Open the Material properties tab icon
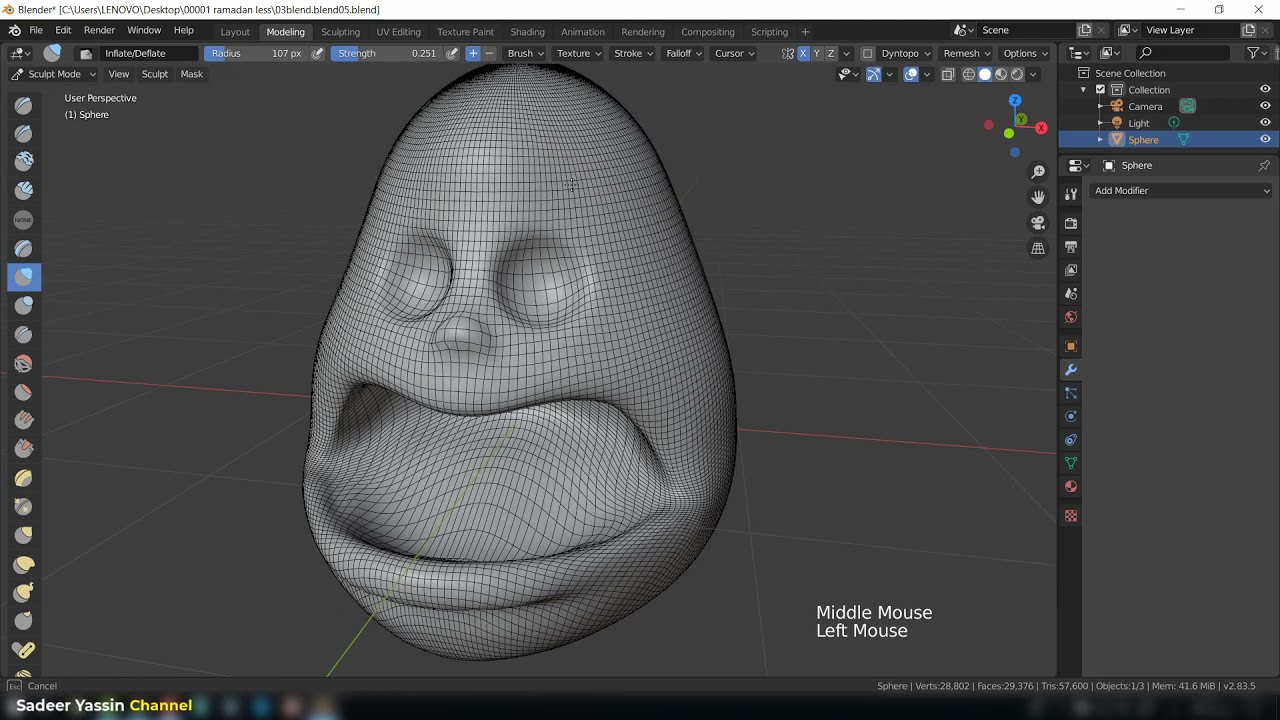 click(x=1071, y=487)
